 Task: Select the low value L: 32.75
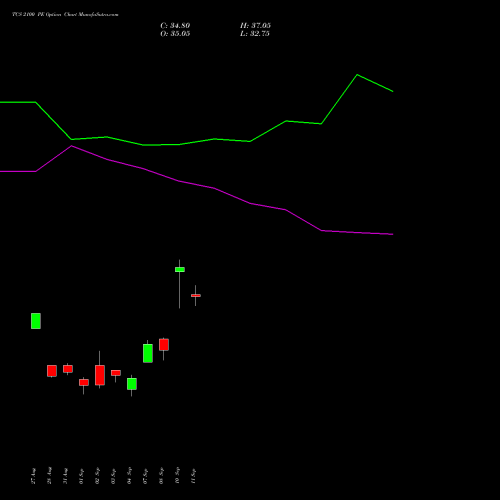point(255,34)
